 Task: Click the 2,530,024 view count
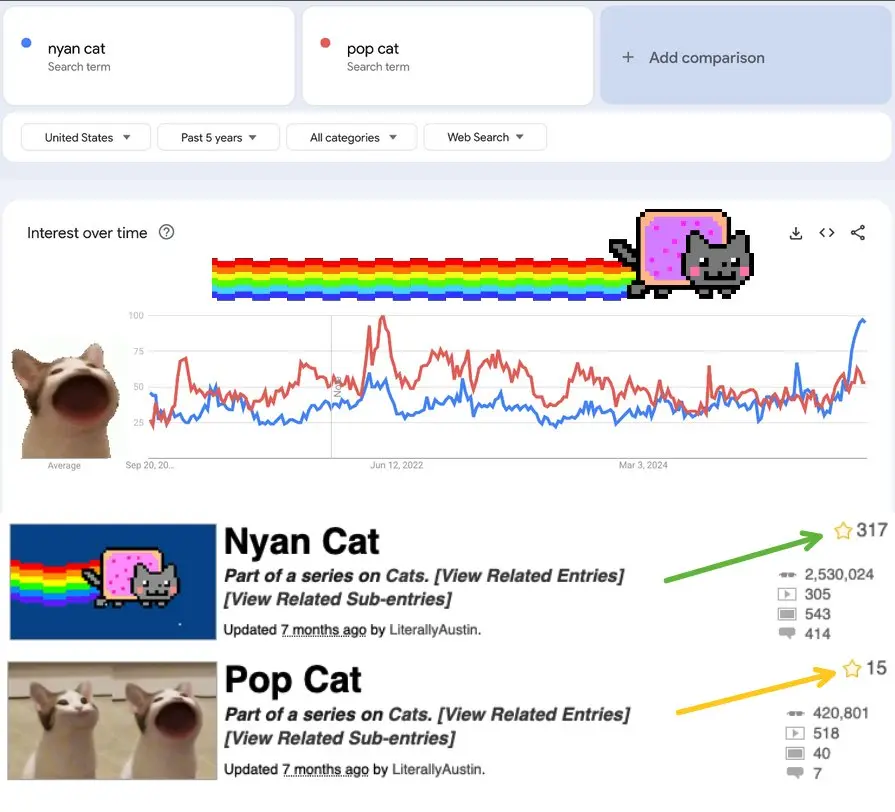pyautogui.click(x=839, y=575)
